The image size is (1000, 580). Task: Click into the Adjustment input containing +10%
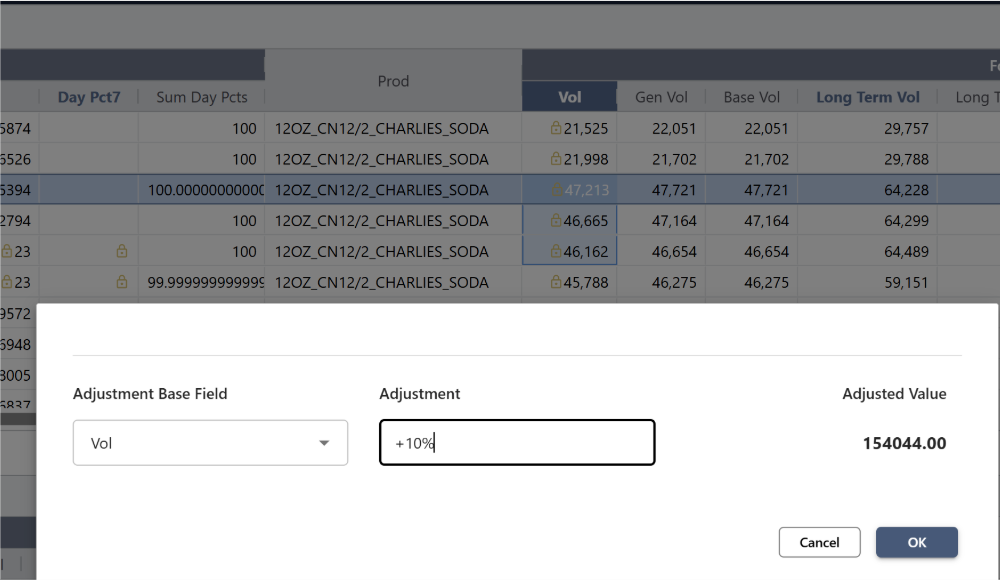[x=516, y=443]
